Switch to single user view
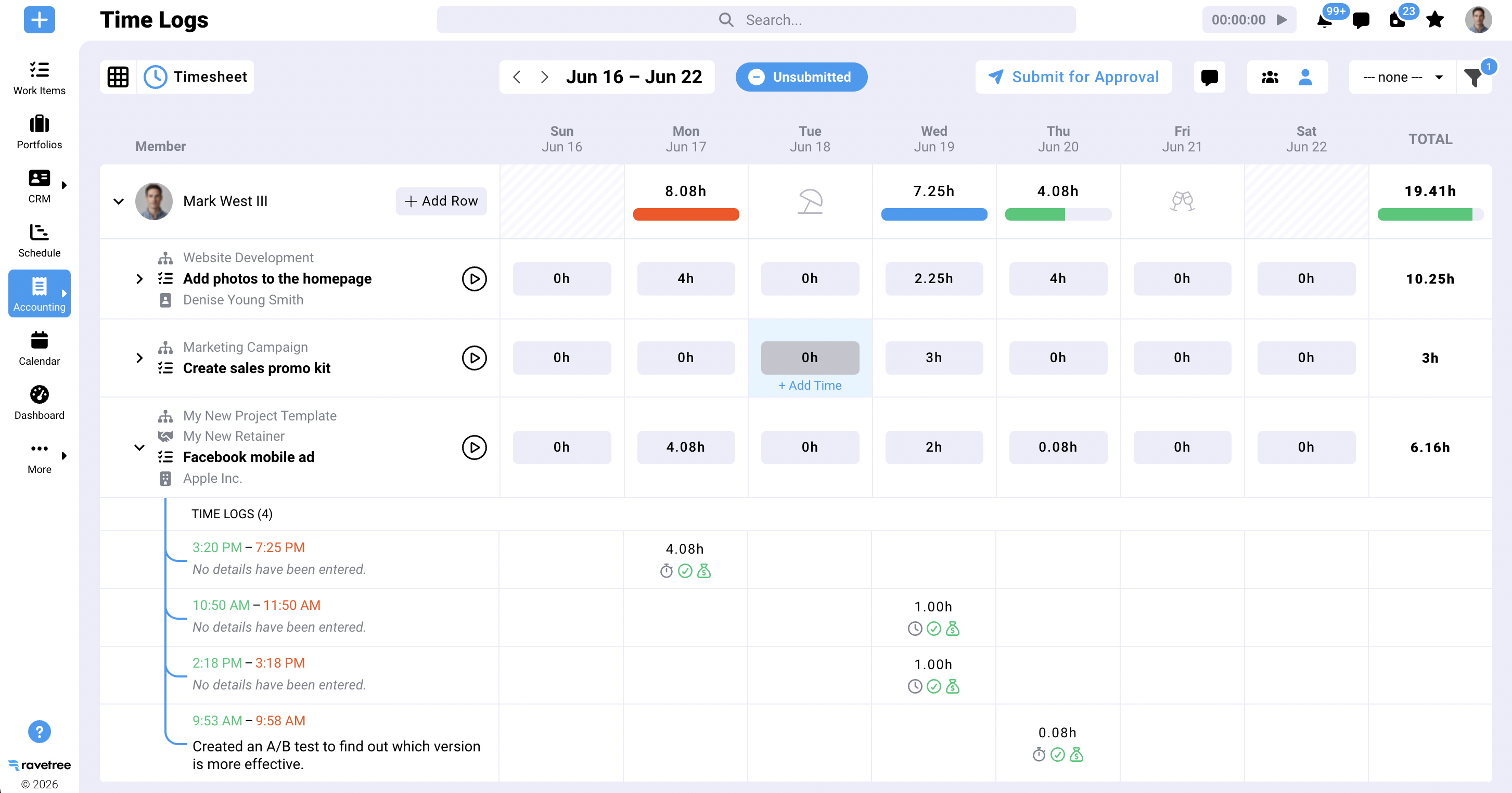 pos(1305,77)
